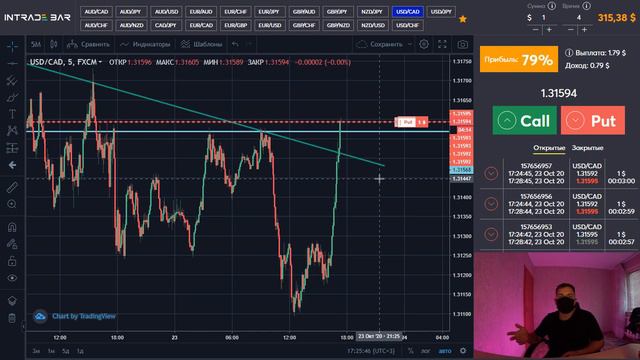The height and width of the screenshot is (360, 640).
Task: Open USD/CAD symbol dropdown in chart header
Action: point(65,62)
